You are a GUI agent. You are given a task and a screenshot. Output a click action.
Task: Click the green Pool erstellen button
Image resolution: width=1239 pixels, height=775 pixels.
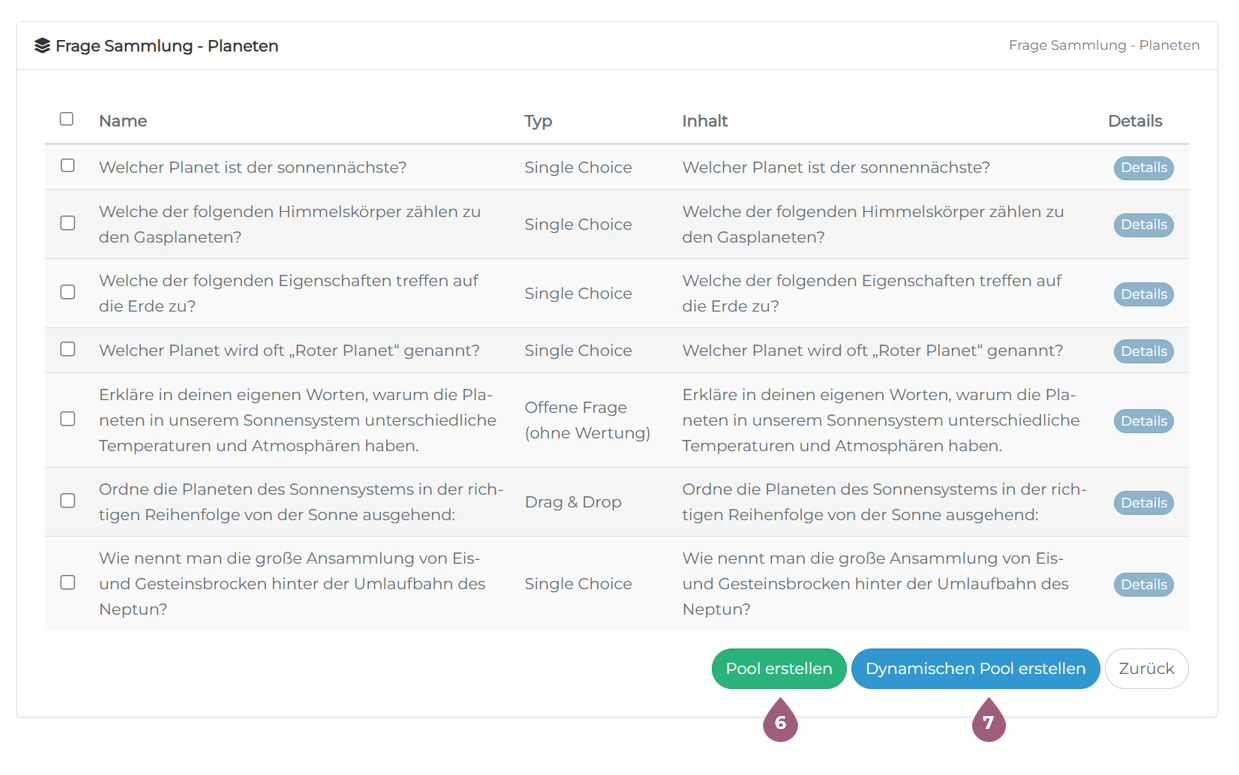(779, 669)
